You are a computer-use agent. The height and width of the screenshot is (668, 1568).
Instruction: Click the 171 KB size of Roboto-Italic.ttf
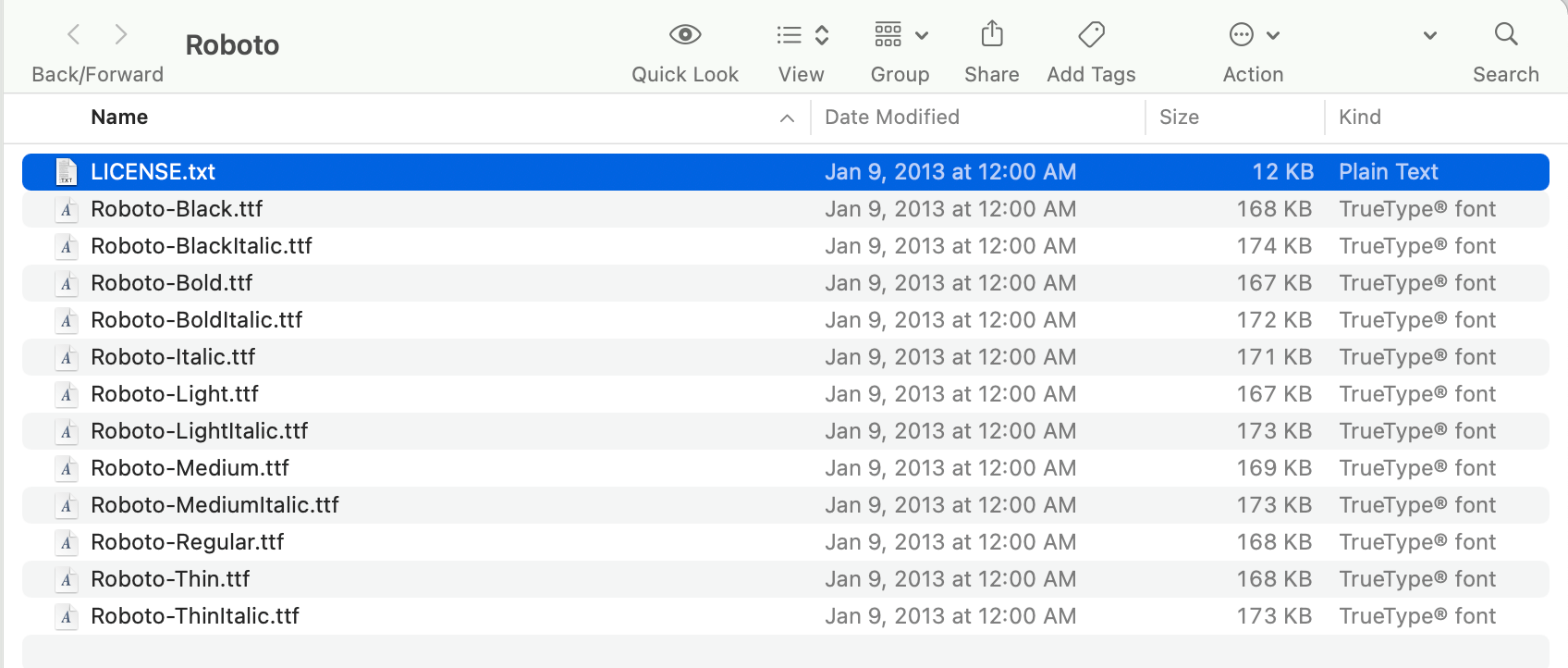[x=1274, y=357]
